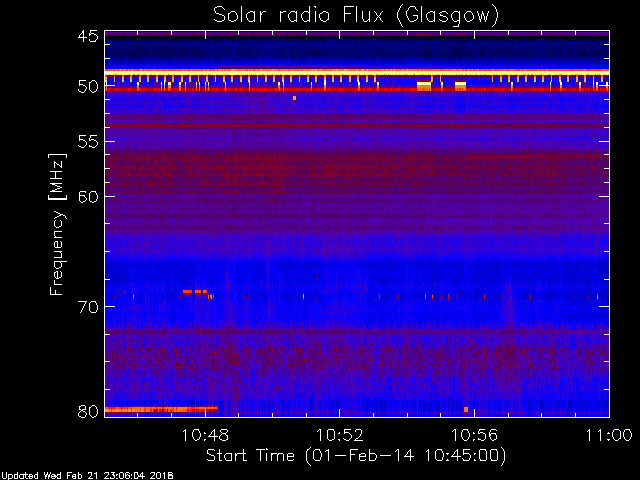Click the 'Frequency [MHz]' axis label

(x=57, y=224)
